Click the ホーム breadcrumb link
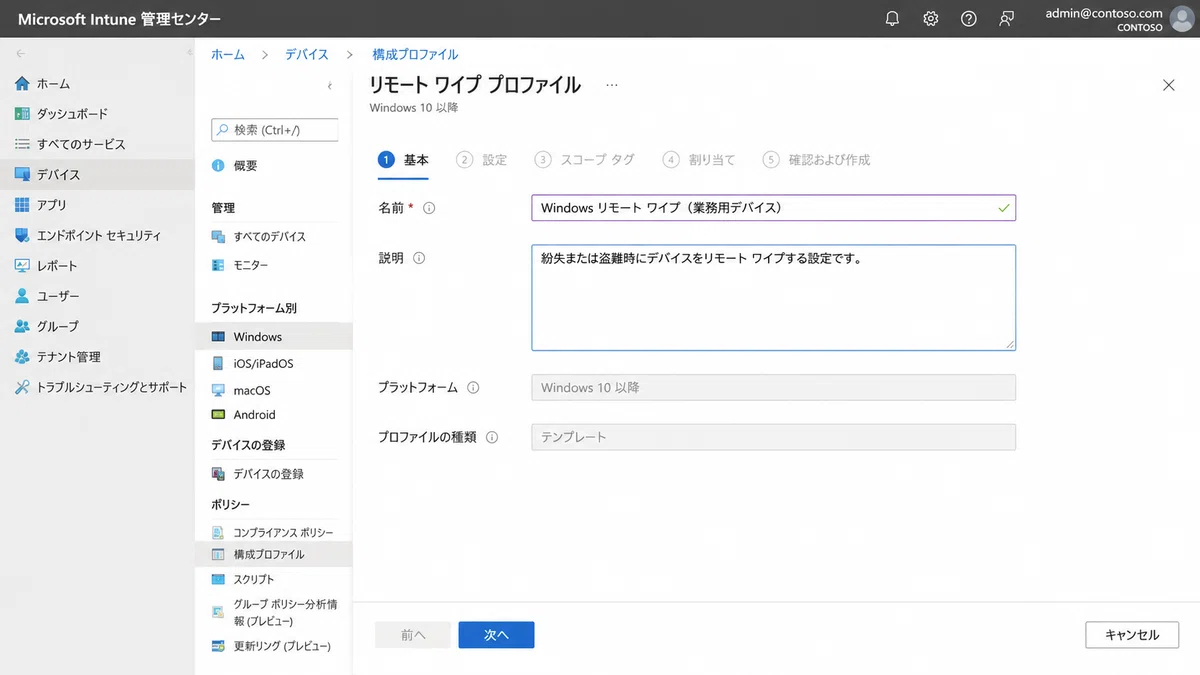This screenshot has width=1200, height=675. click(x=228, y=55)
